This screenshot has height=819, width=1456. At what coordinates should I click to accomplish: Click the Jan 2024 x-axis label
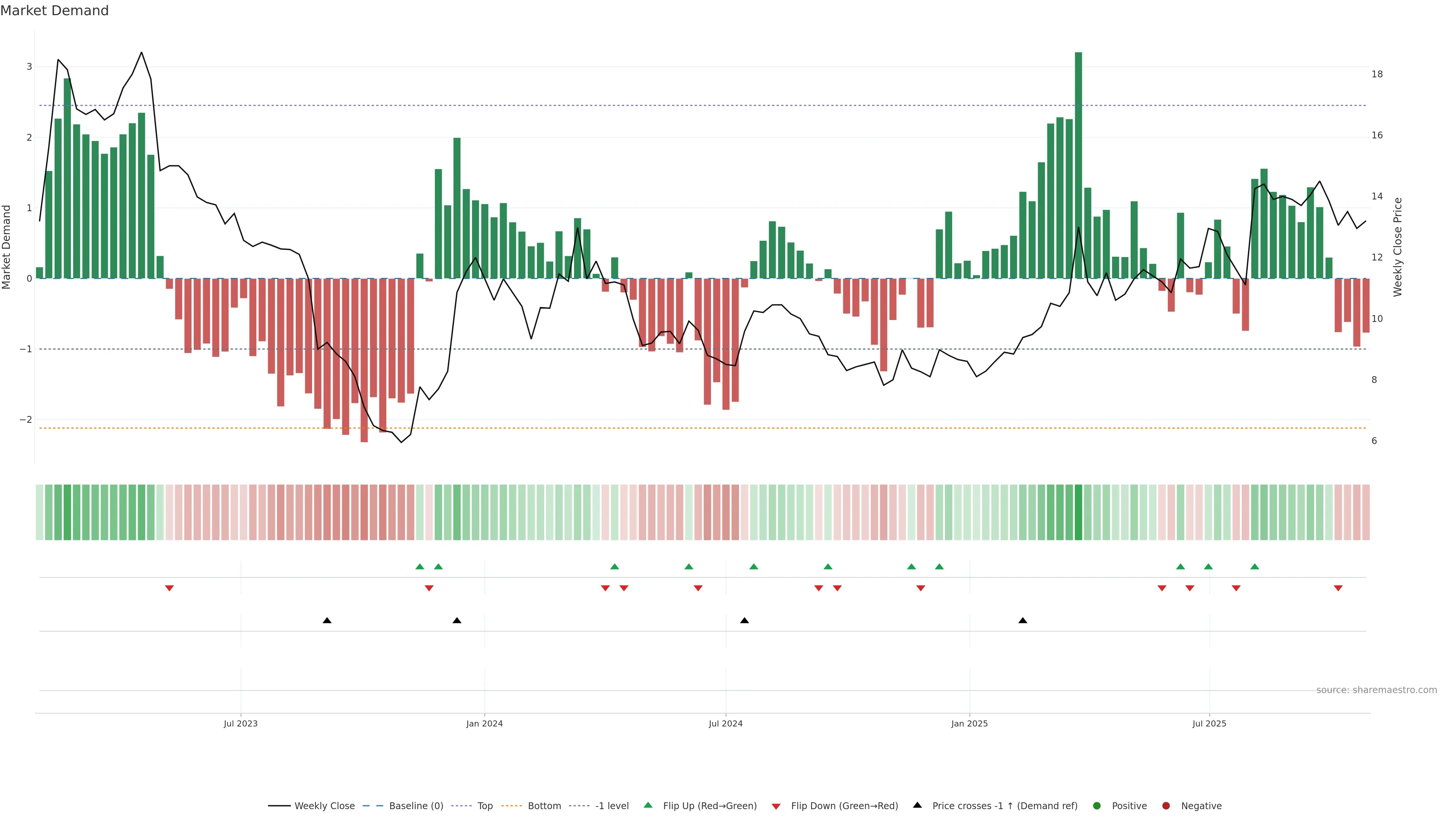tap(485, 723)
